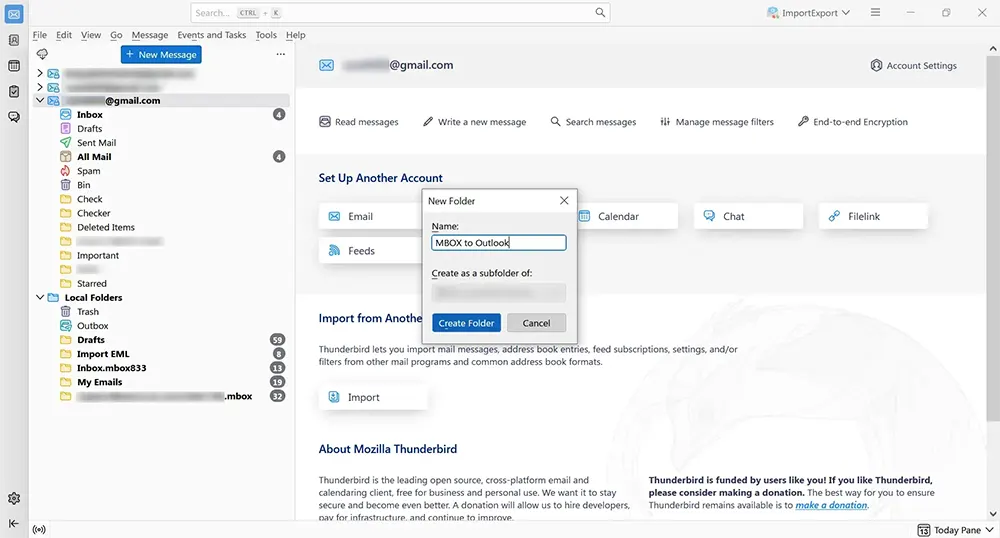
Task: Open the Help menu
Action: tap(295, 35)
